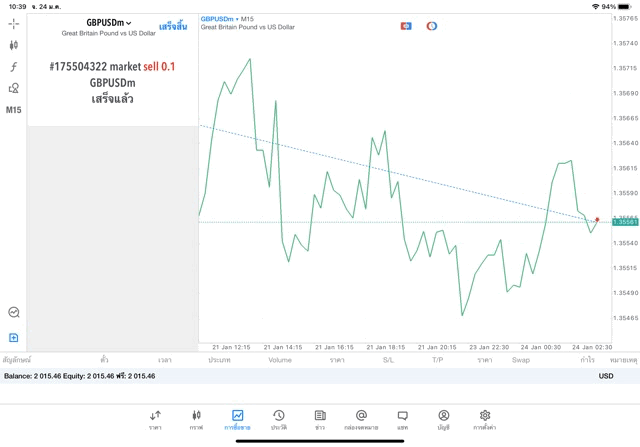
Task: Expand the GBPUSDm symbol dropdown
Action: [109, 23]
